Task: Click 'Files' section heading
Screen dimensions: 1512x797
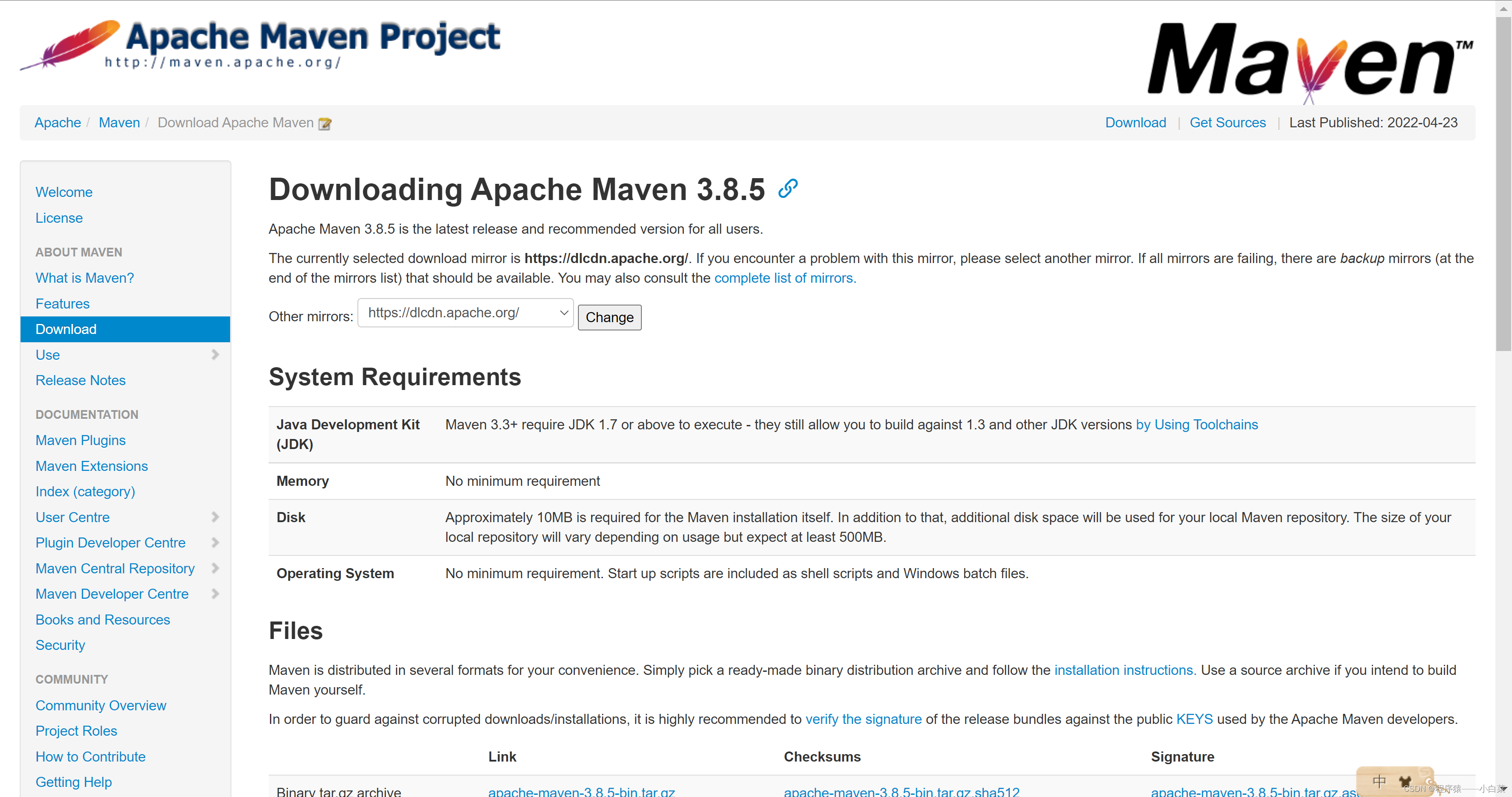Action: 295,632
